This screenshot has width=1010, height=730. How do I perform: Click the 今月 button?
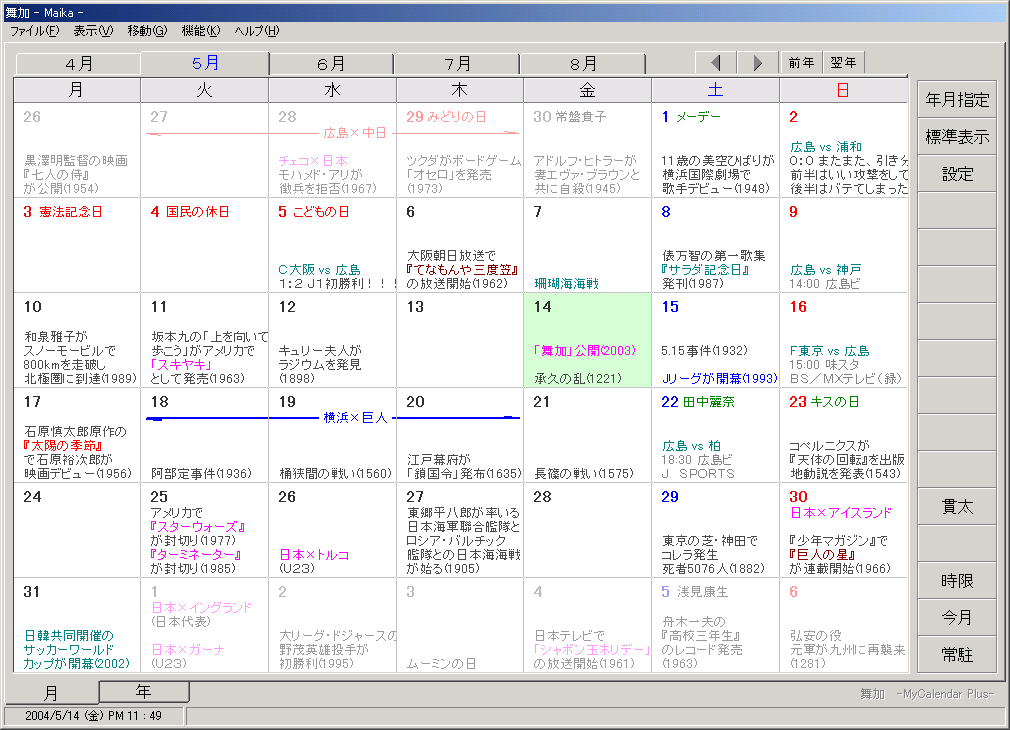click(x=957, y=617)
